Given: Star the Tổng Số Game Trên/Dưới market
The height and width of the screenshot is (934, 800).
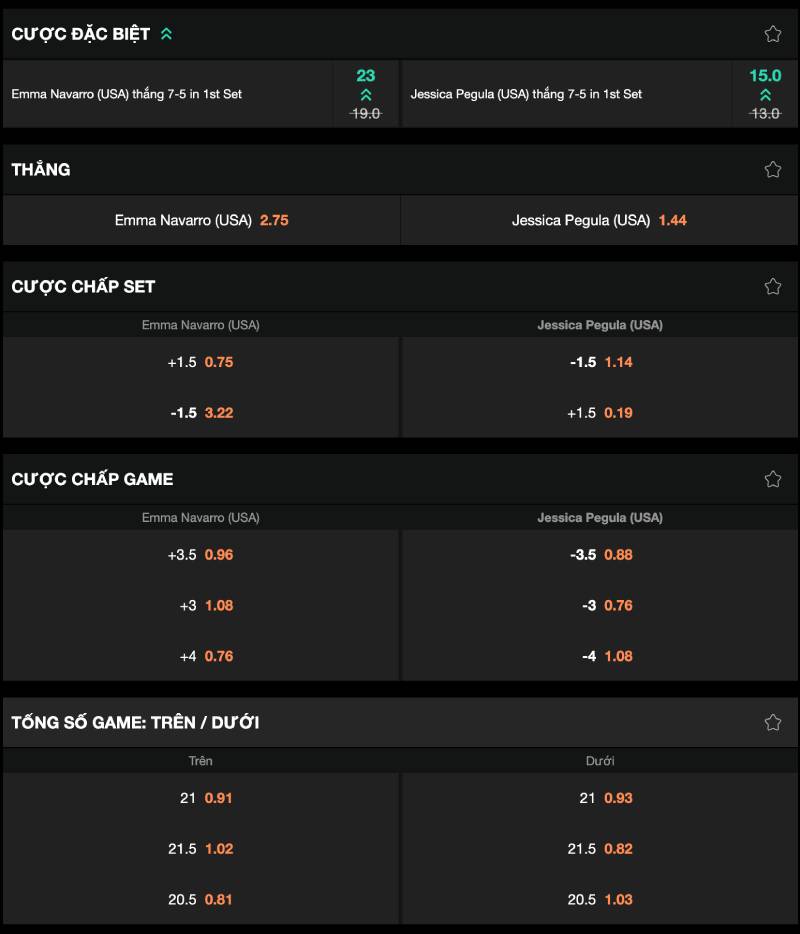Looking at the screenshot, I should pos(772,722).
